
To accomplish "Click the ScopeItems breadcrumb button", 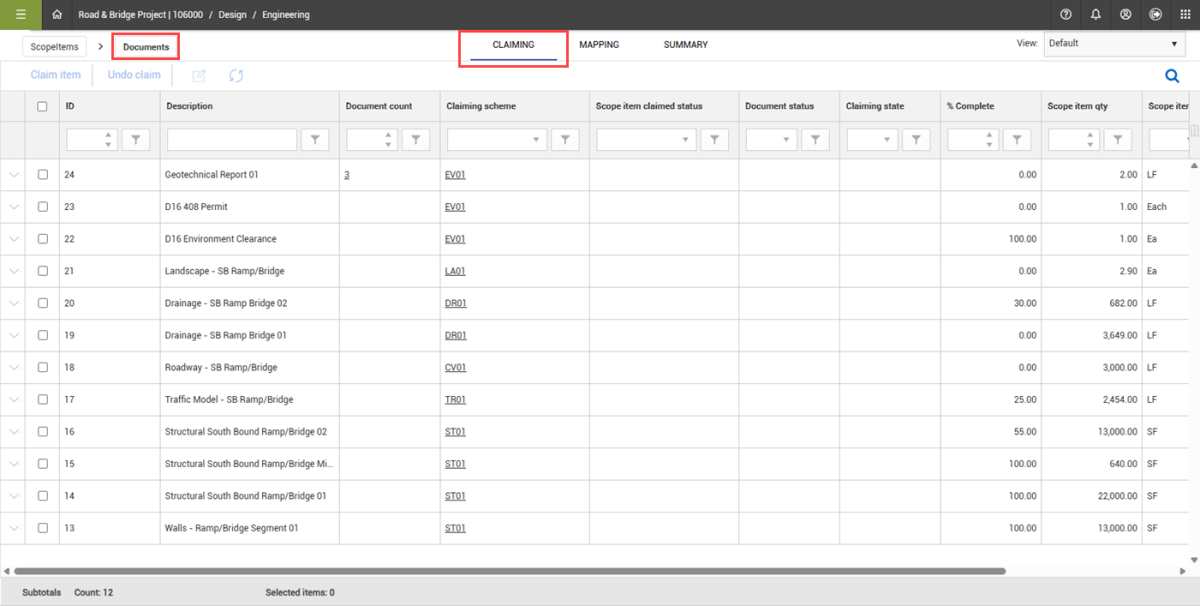I will [55, 46].
